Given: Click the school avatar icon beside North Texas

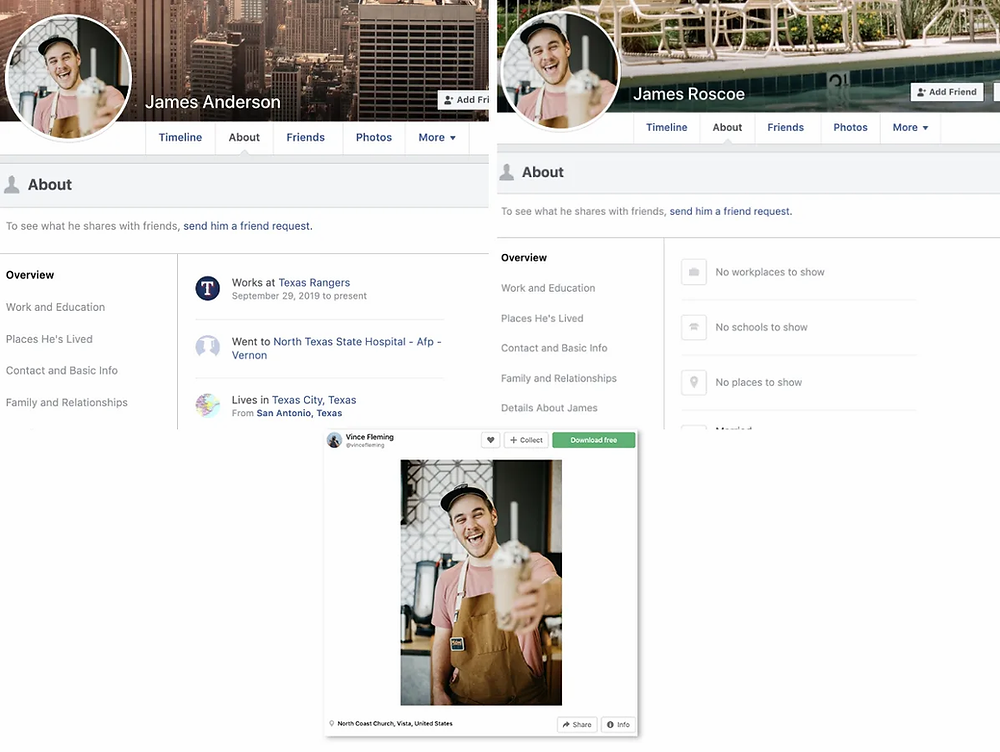Looking at the screenshot, I should tap(208, 347).
